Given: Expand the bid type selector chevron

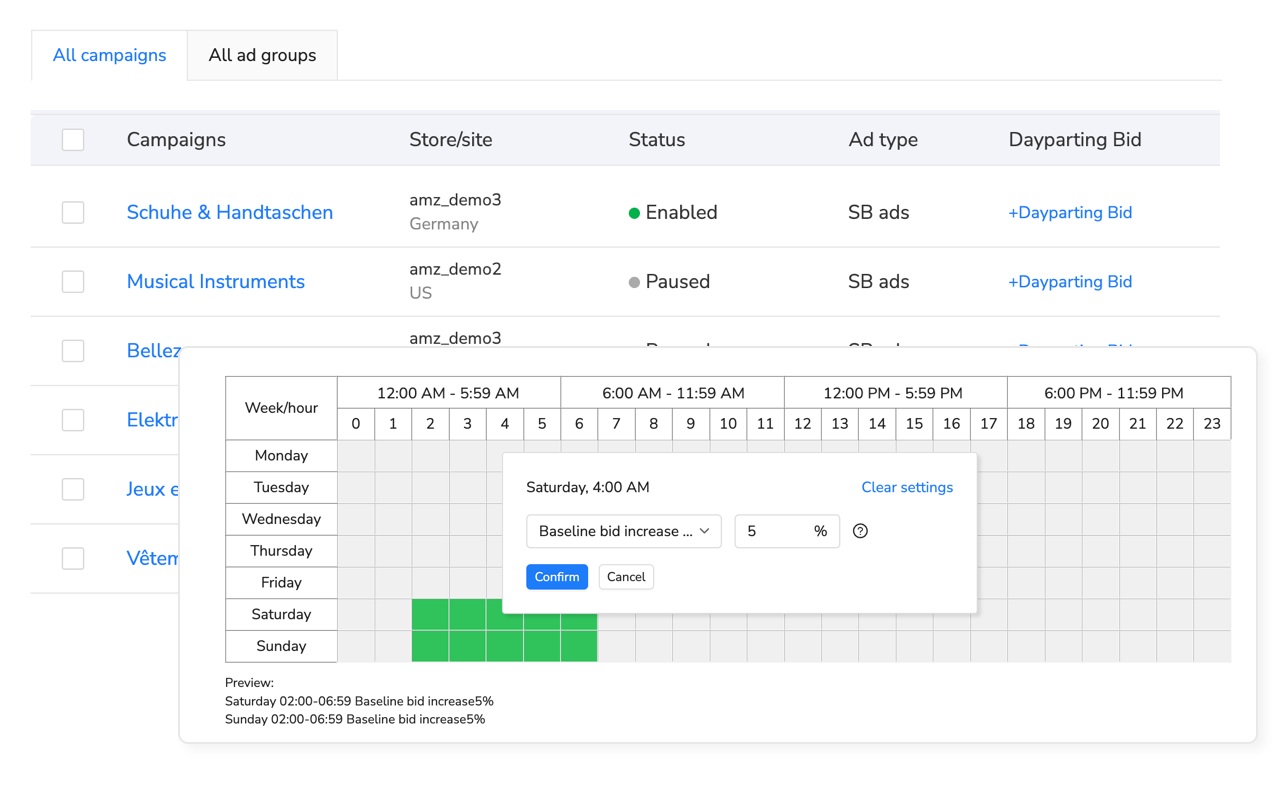Looking at the screenshot, I should 705,531.
